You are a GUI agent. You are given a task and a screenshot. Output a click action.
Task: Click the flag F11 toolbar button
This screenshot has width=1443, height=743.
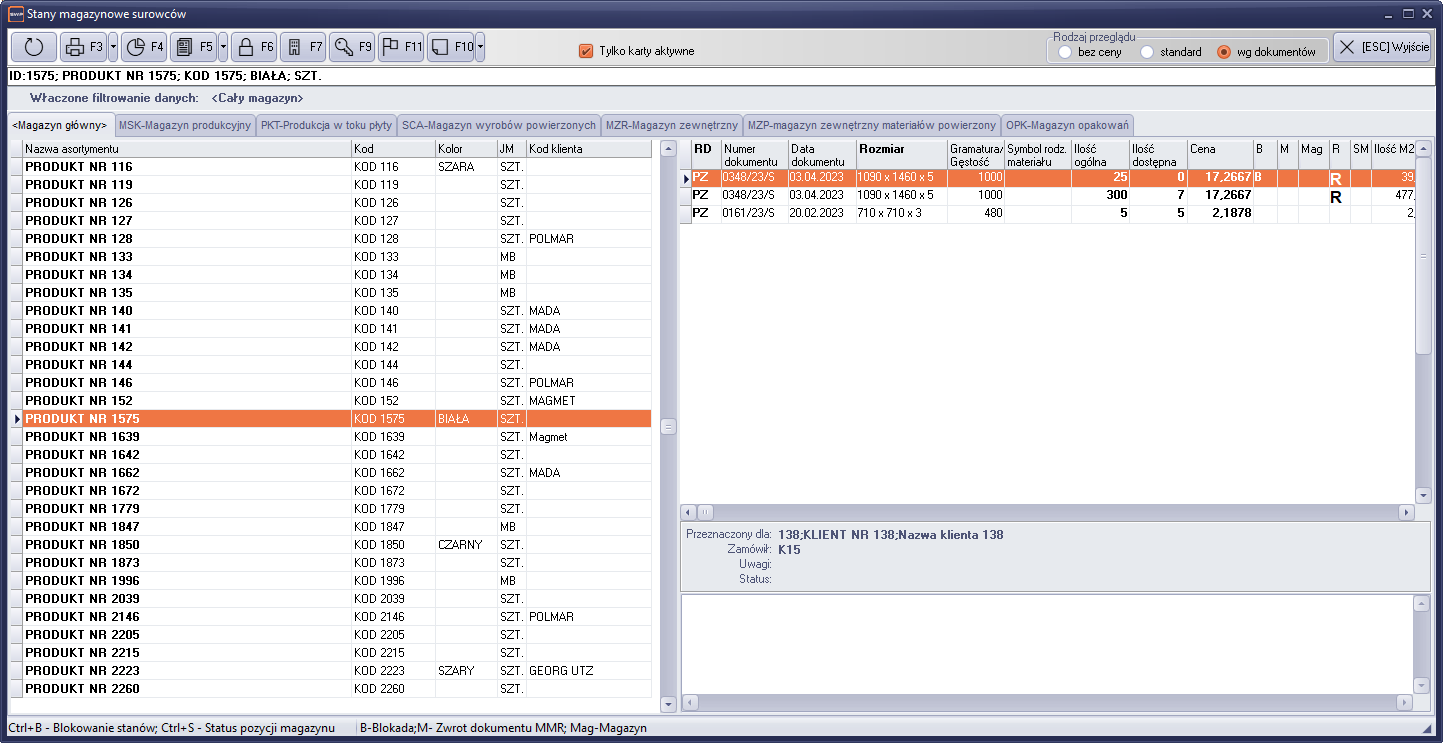[x=401, y=47]
